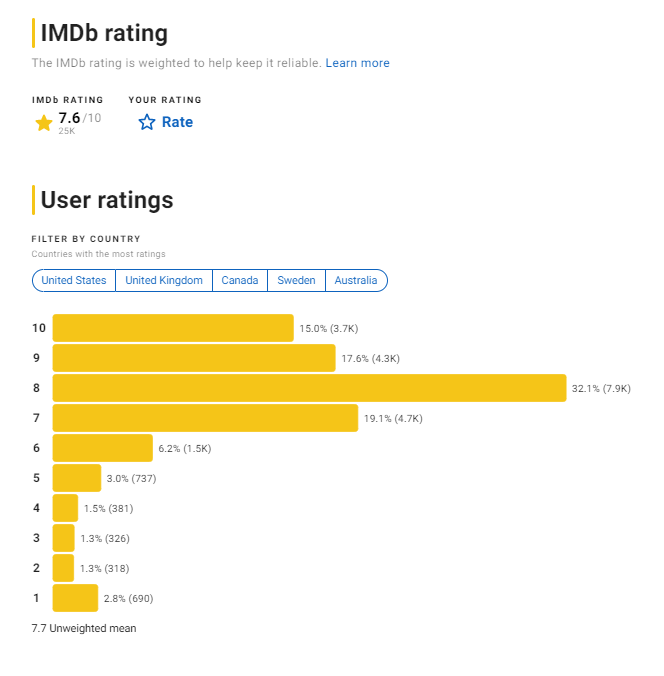Click the 7-star rating bar
This screenshot has height=676, width=664.
click(x=205, y=418)
